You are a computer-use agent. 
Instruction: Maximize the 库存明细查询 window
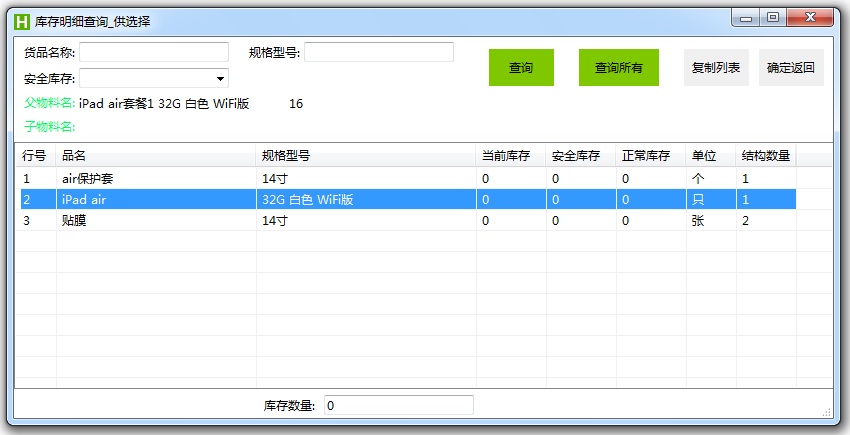(x=774, y=18)
